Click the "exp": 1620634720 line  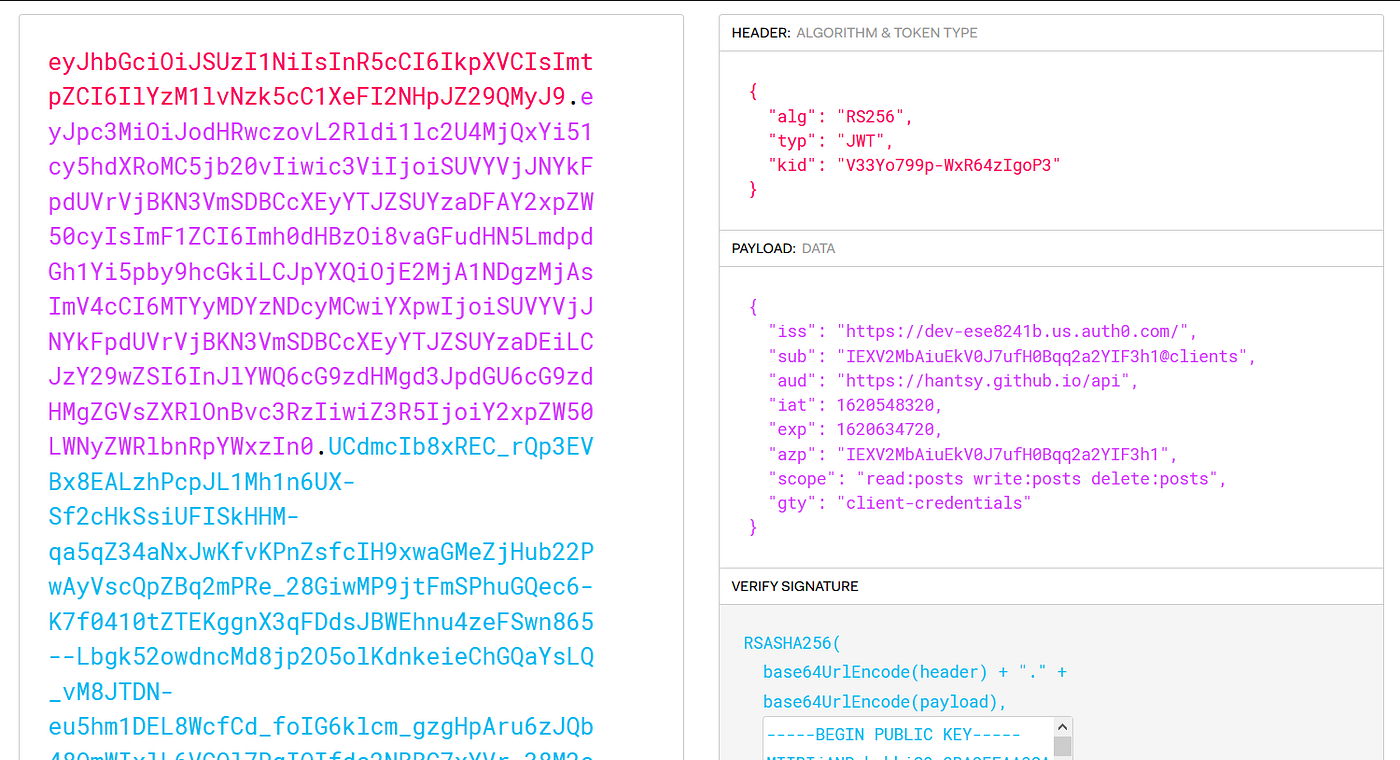pos(855,429)
